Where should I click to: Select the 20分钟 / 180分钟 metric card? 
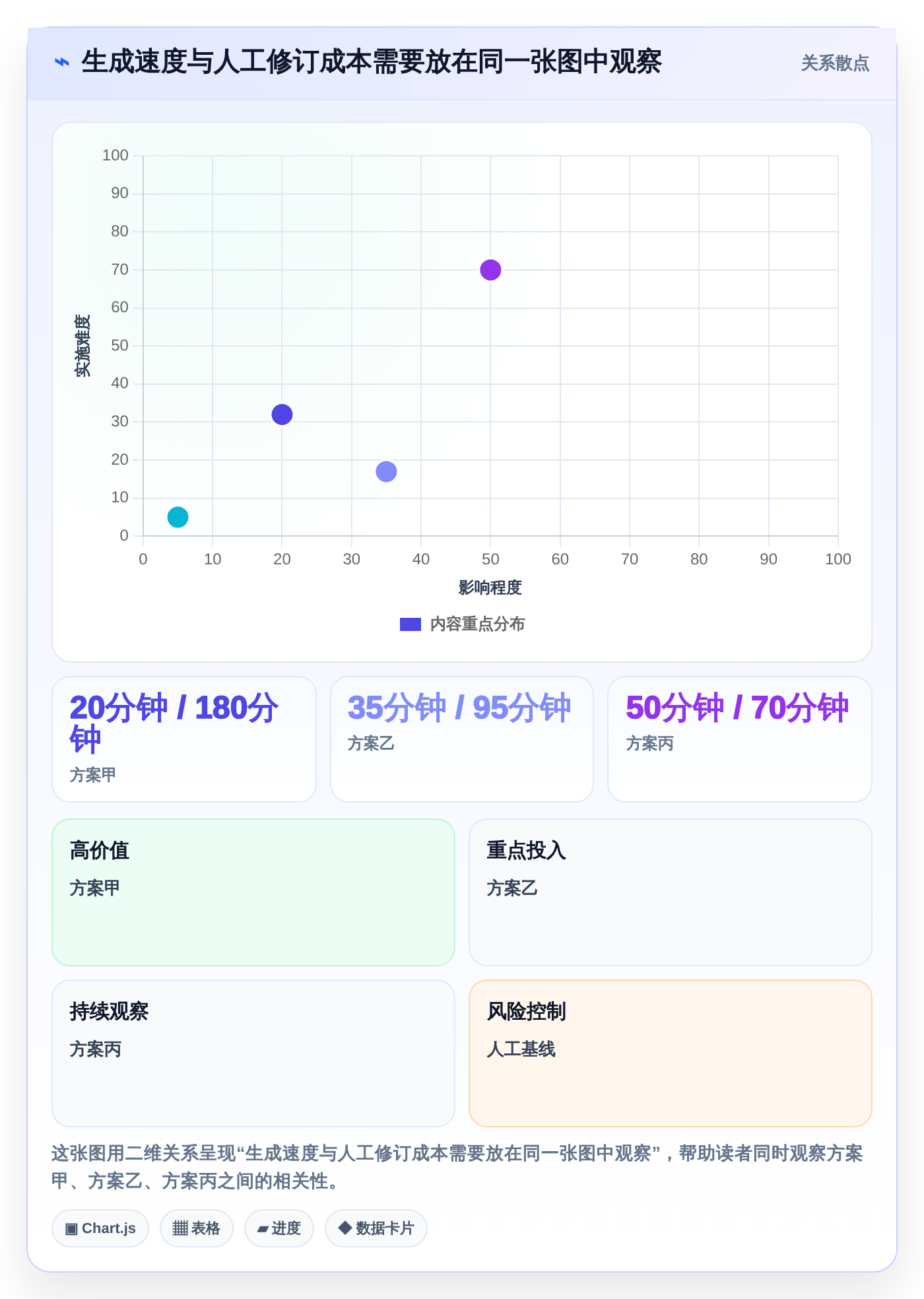184,739
